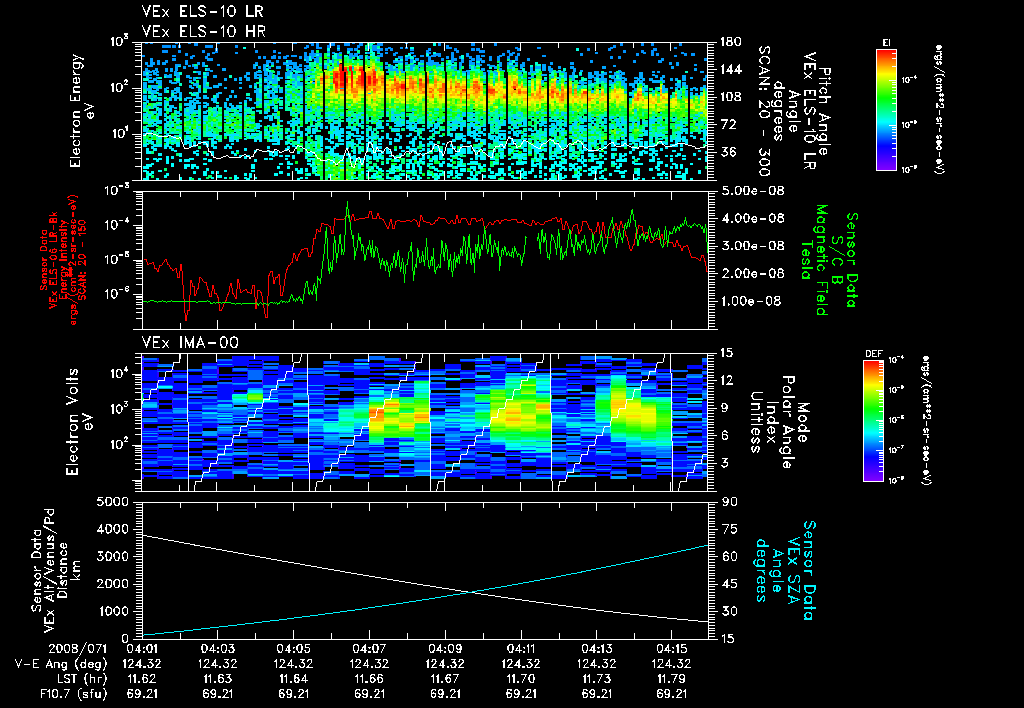Screen dimensions: 1024x708
Task: Click the time tick label '04:15'
Action: 672,649
